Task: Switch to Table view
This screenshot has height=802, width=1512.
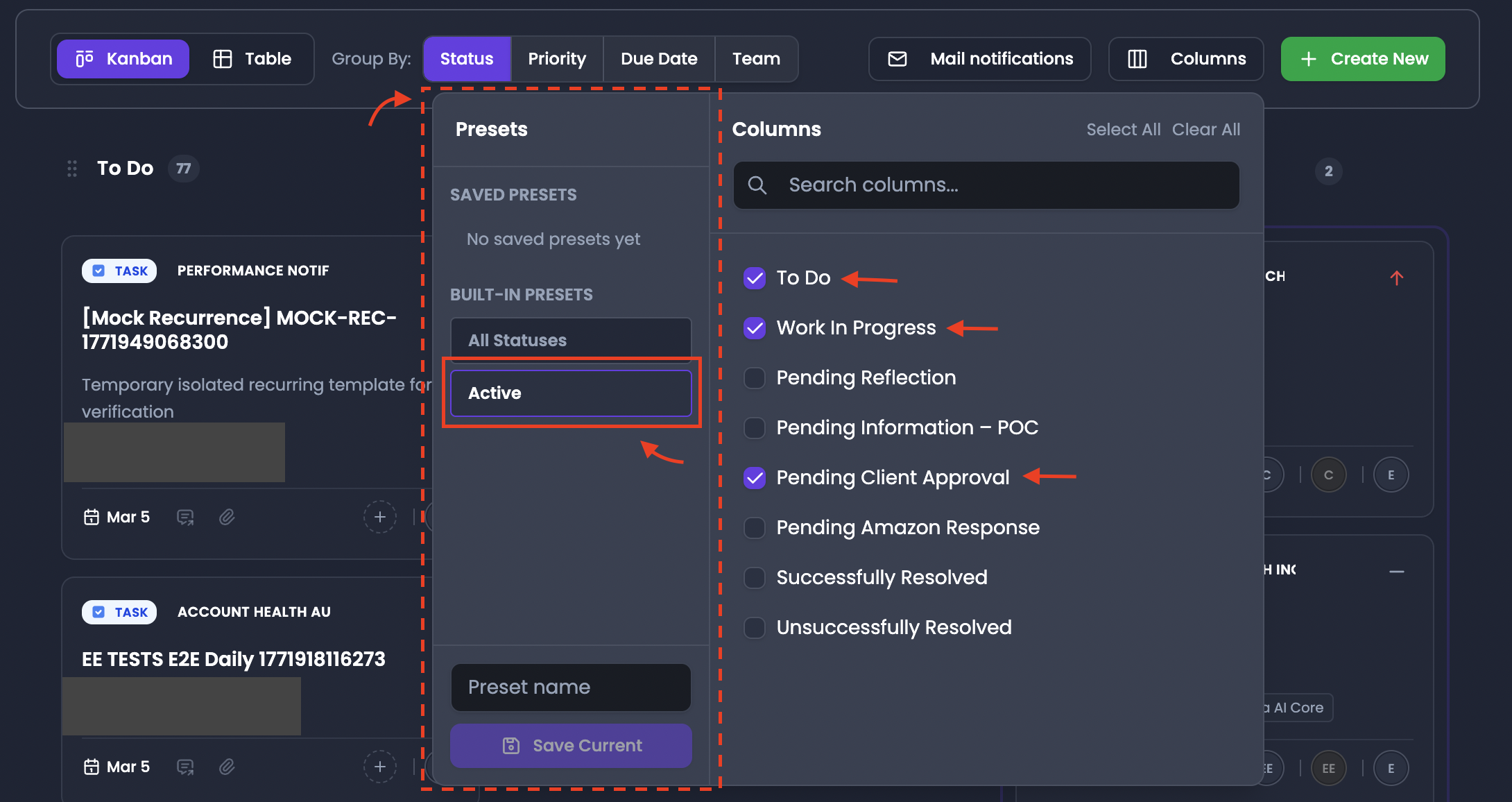Action: pyautogui.click(x=252, y=59)
